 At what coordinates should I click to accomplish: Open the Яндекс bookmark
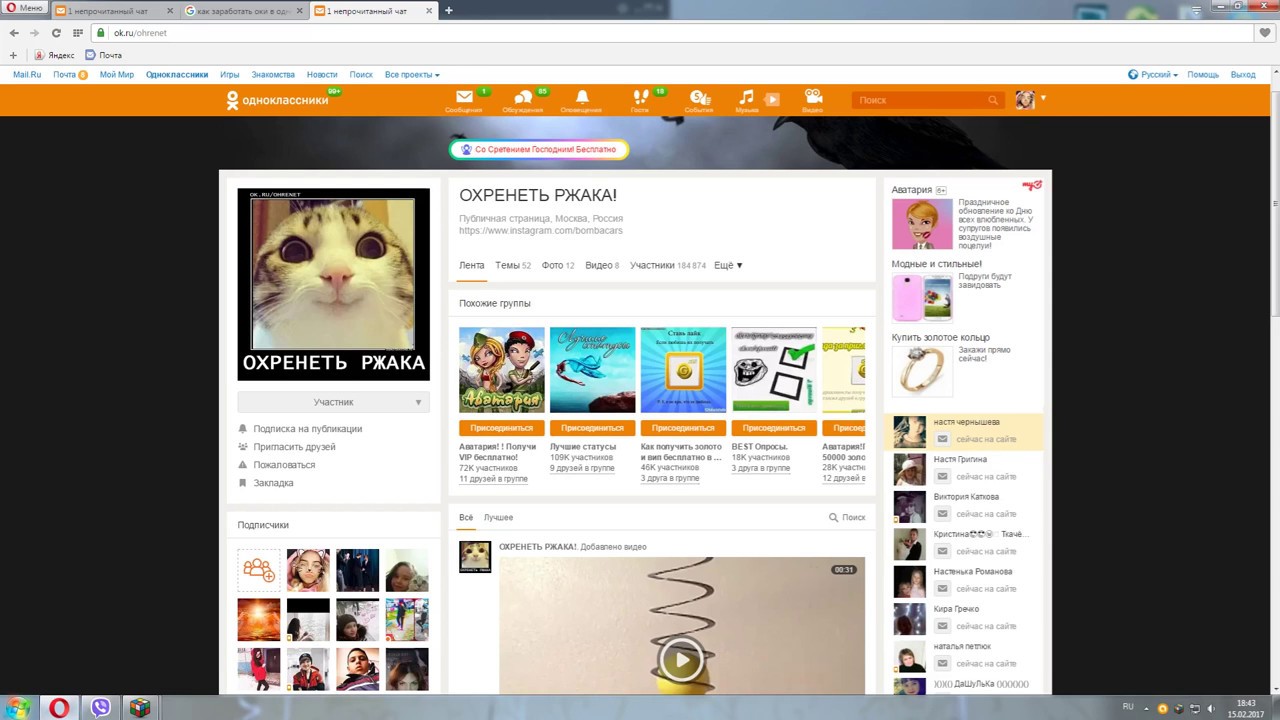click(54, 55)
